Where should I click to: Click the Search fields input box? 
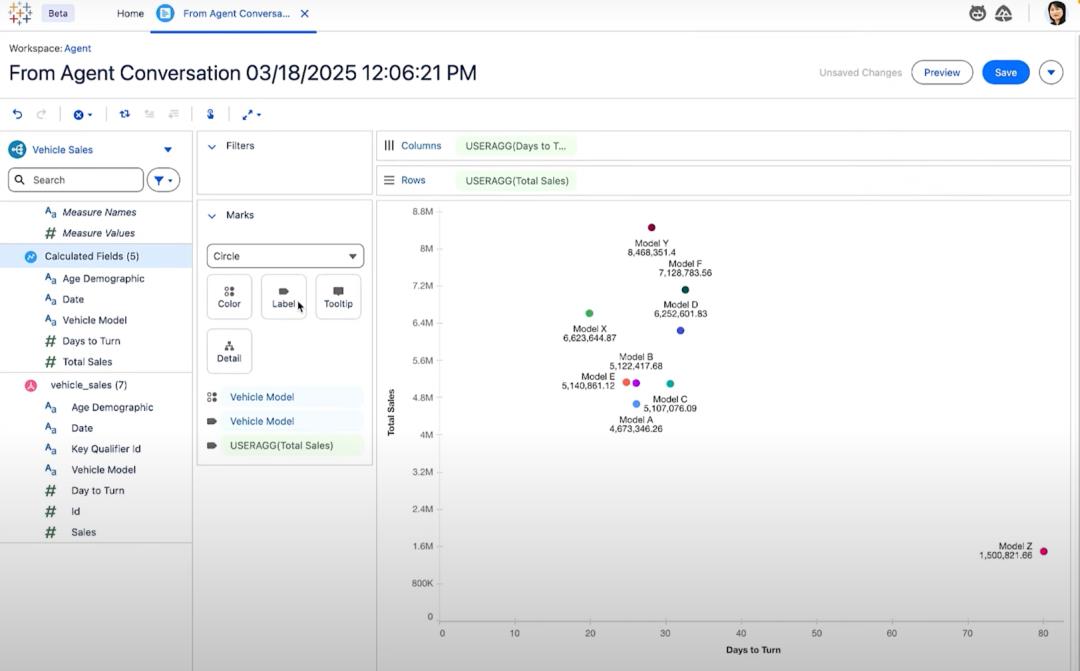78,180
